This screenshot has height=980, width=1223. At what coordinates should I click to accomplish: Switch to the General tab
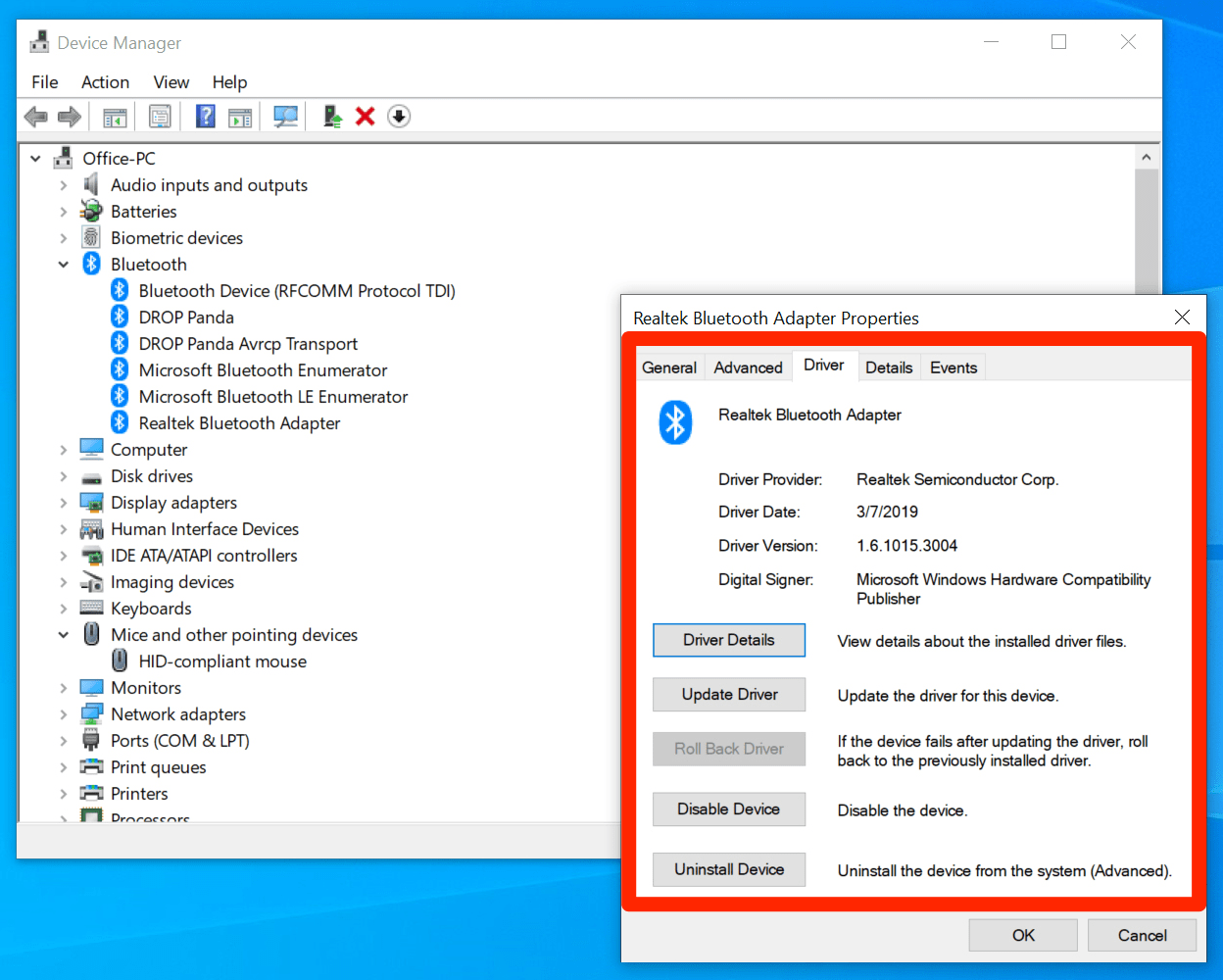click(x=669, y=367)
